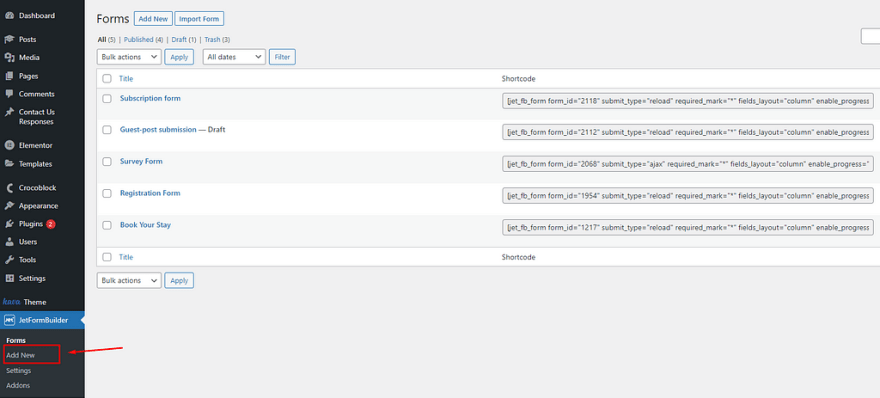Open the bottom Bulk actions dropdown
The width and height of the screenshot is (880, 398).
129,280
